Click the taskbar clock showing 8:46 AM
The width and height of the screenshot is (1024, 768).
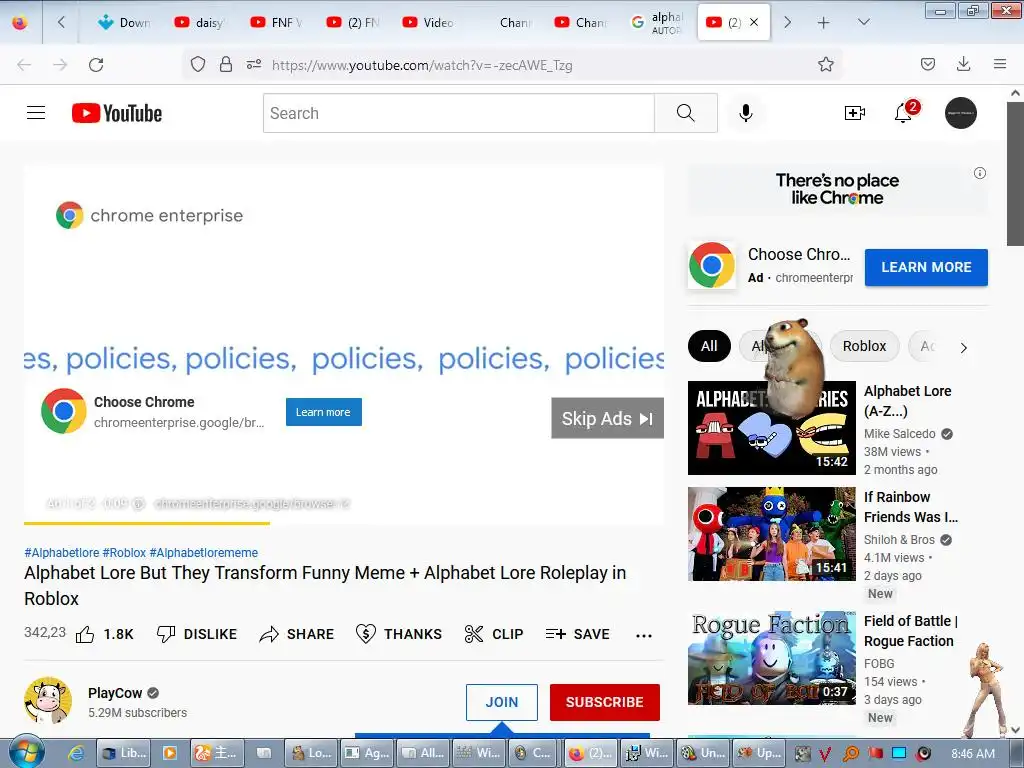pos(973,754)
